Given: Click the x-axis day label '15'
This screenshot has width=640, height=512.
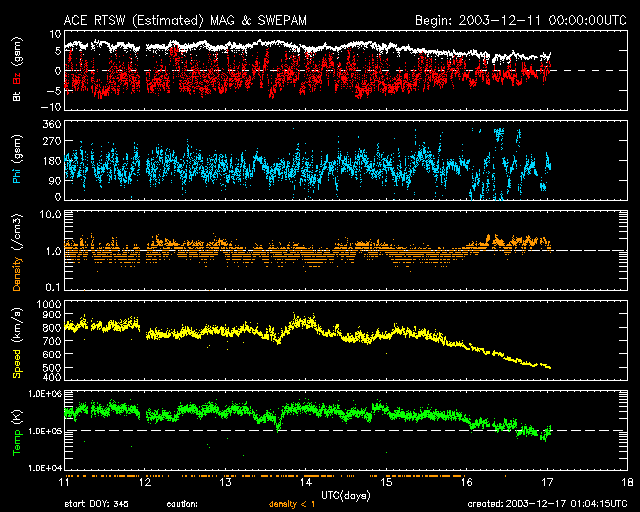Looking at the screenshot, I should point(386,482).
